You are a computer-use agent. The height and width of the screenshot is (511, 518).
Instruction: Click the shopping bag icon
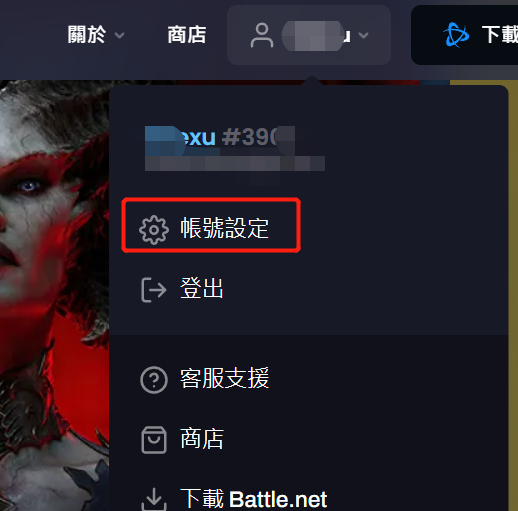pos(154,440)
